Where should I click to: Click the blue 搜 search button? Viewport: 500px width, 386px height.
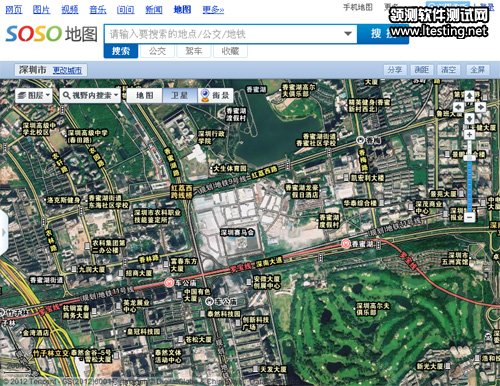[383, 34]
